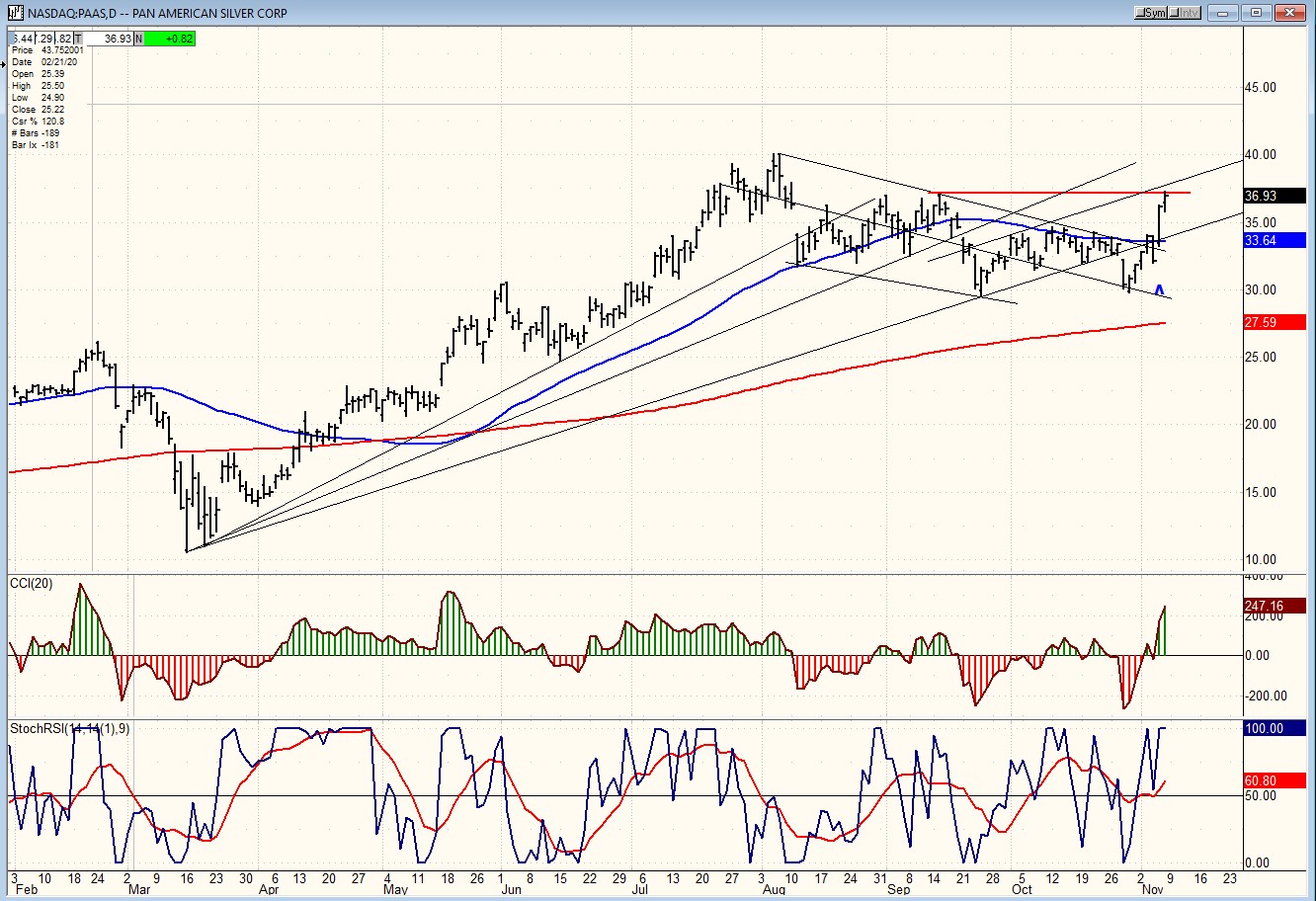Select the StochRSI indicator label
This screenshot has width=1316, height=901.
coord(69,729)
